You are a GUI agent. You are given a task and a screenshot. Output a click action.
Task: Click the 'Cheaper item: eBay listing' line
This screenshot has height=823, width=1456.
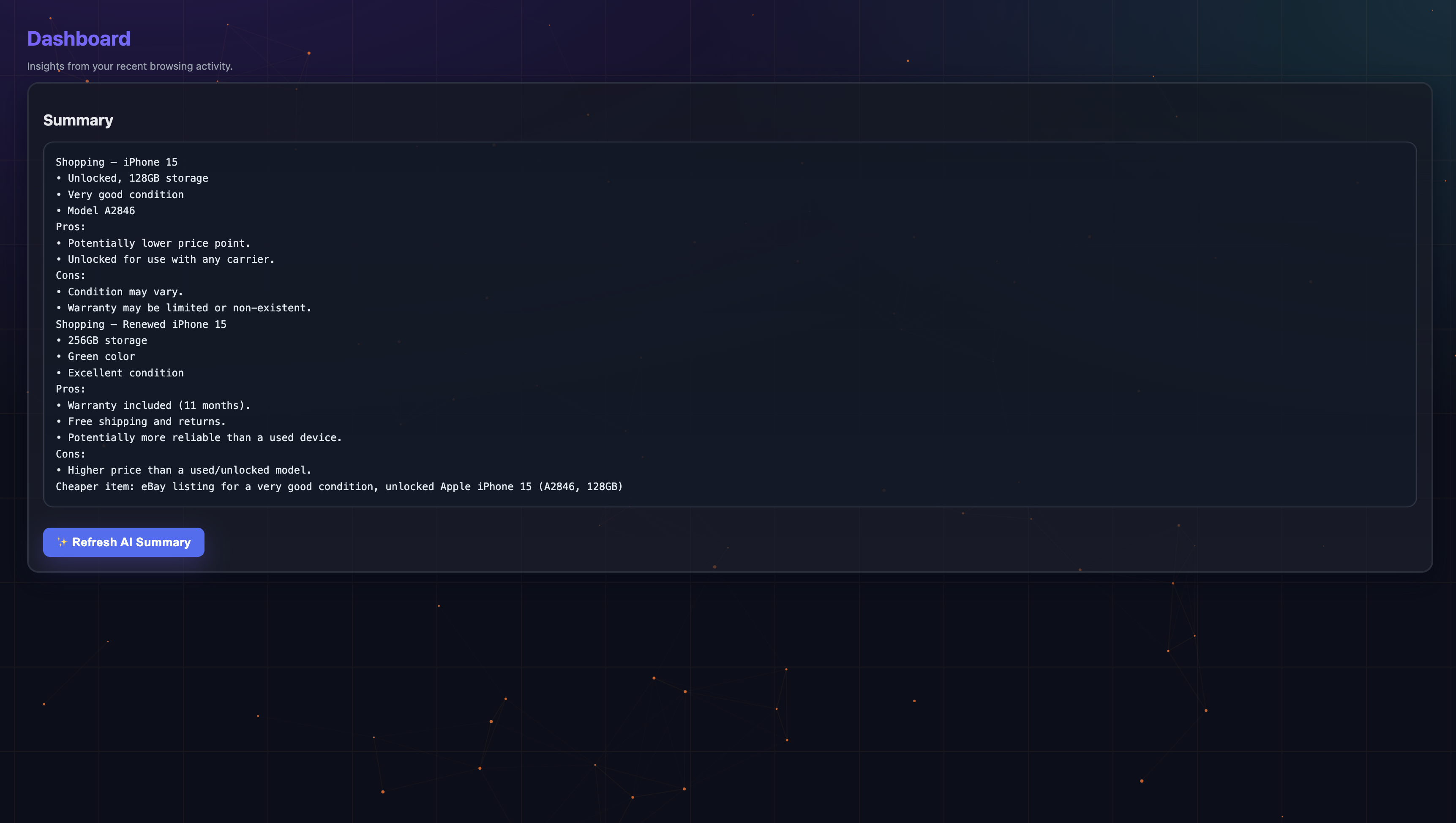tap(339, 487)
